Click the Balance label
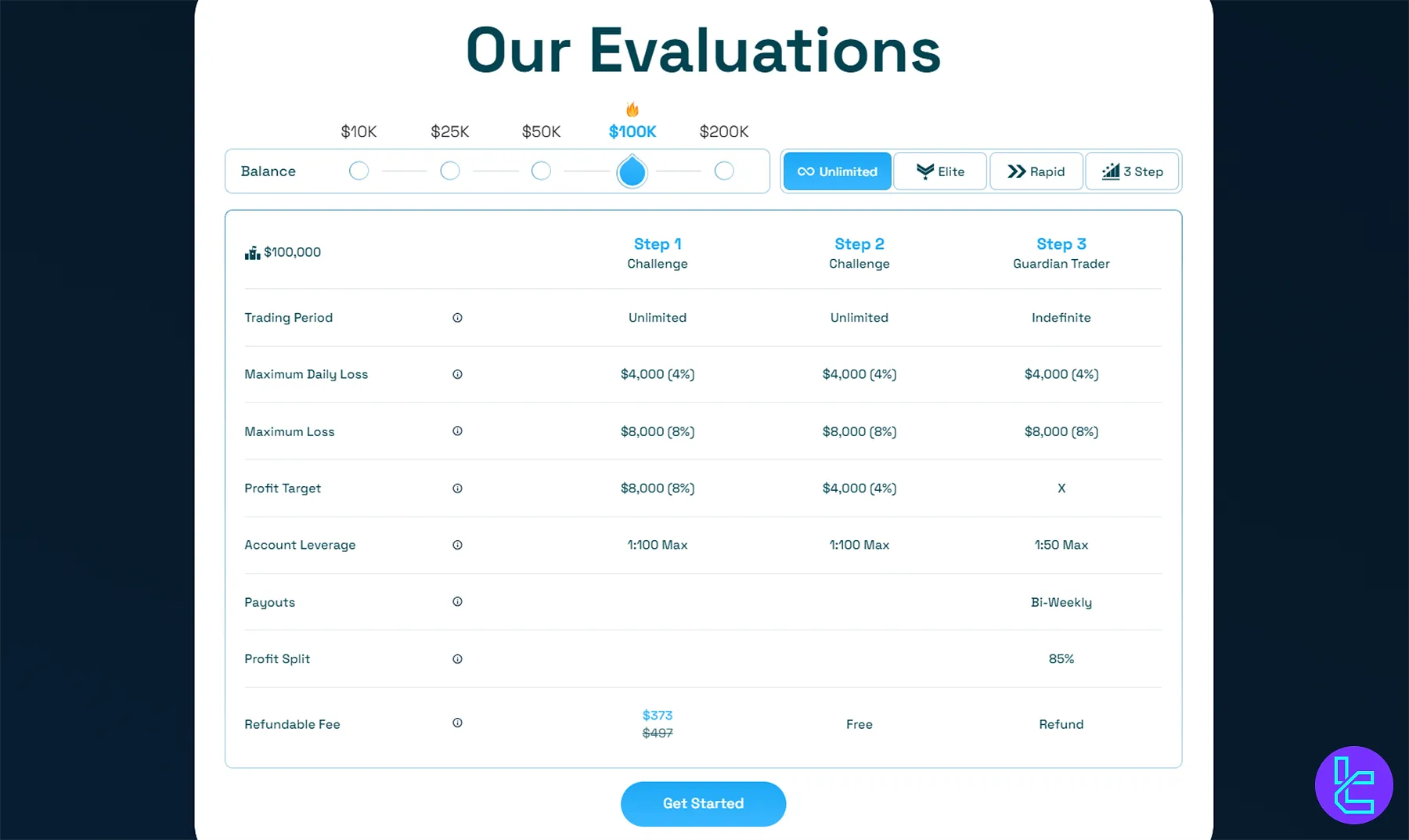Image resolution: width=1409 pixels, height=840 pixels. click(x=268, y=171)
